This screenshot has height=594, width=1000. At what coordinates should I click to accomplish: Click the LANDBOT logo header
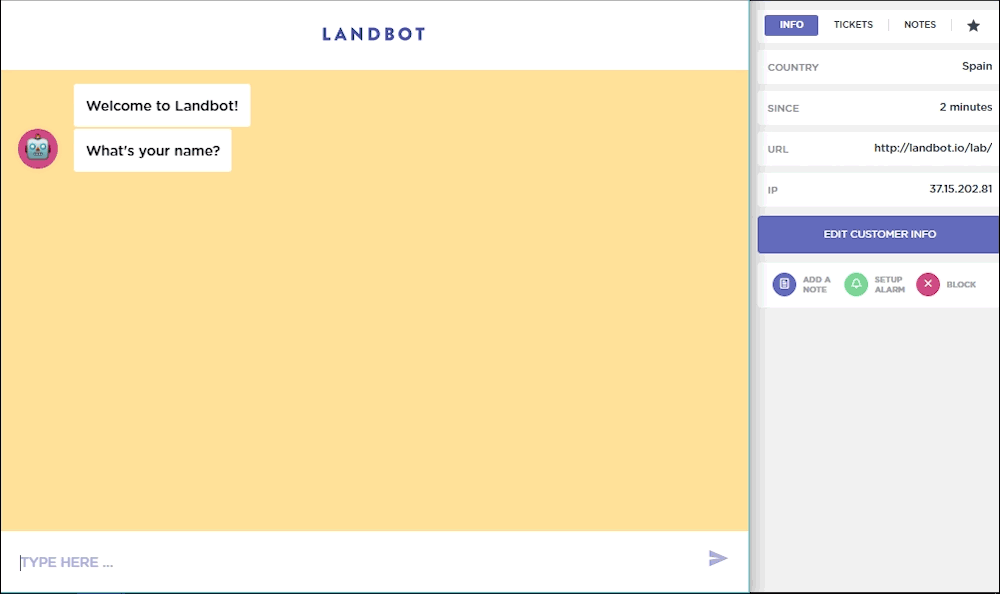(x=374, y=34)
